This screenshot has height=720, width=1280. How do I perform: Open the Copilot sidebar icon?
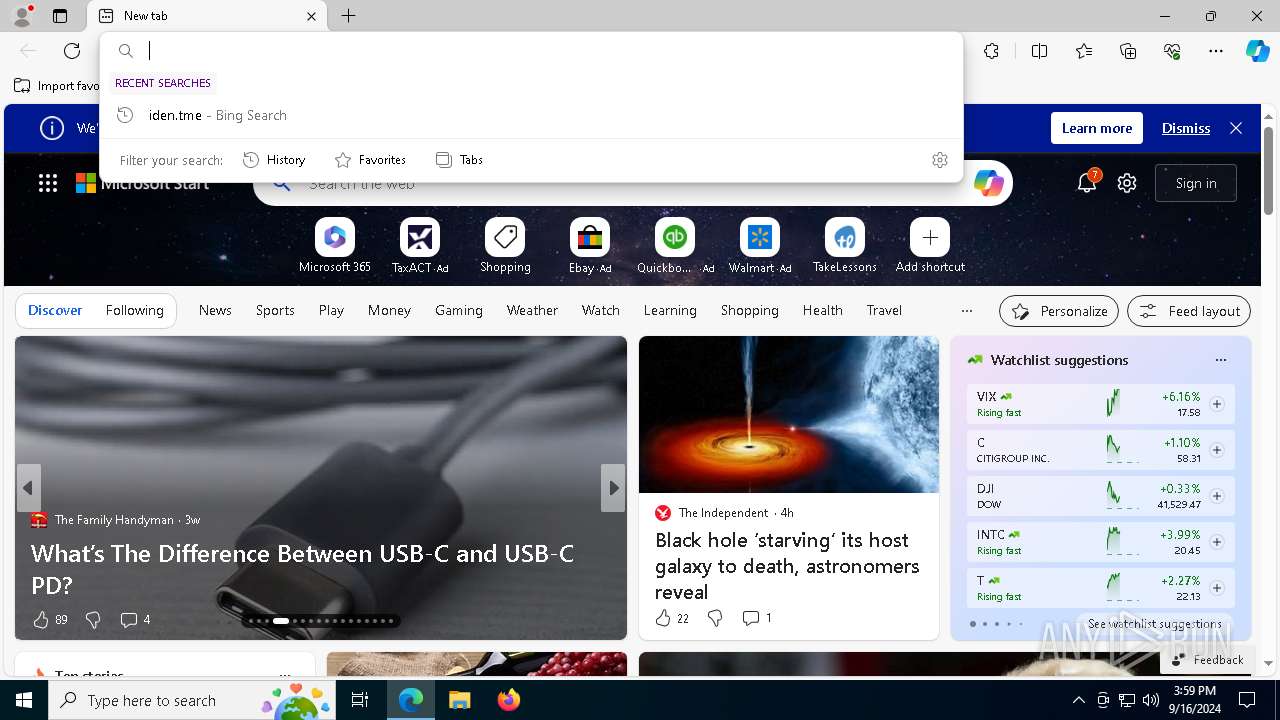coord(1257,51)
